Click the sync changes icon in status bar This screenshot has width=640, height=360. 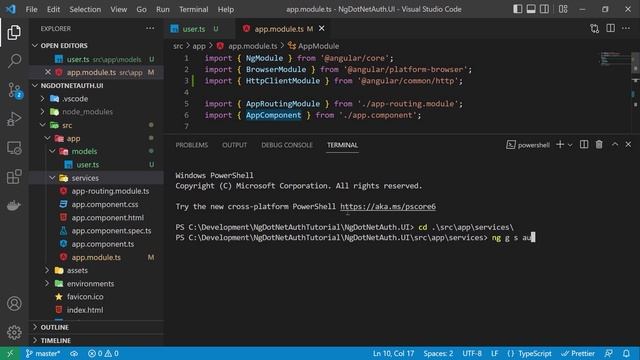coord(74,353)
